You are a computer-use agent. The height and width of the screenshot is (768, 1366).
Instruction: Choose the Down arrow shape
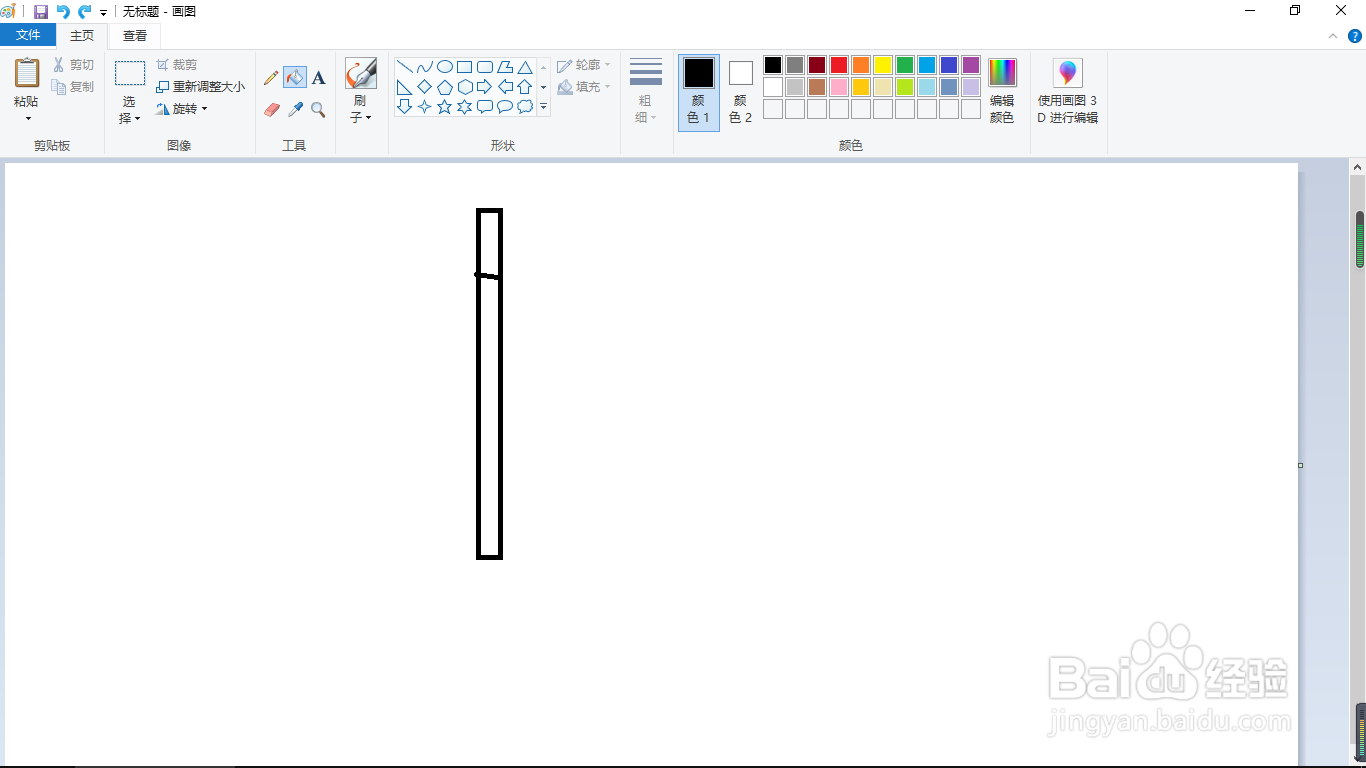(405, 106)
